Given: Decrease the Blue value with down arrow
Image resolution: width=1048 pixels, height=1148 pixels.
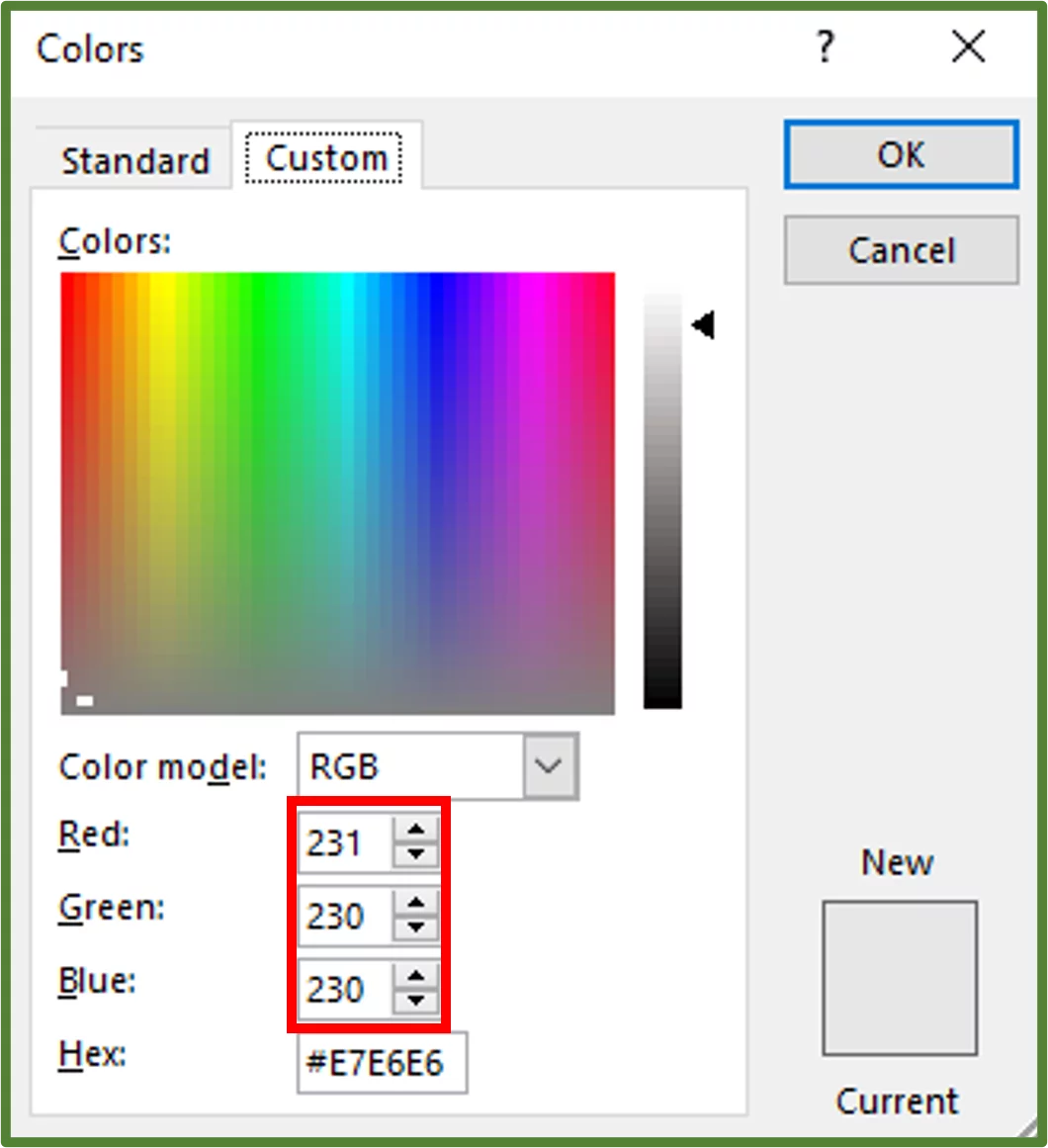Looking at the screenshot, I should click(x=416, y=1001).
